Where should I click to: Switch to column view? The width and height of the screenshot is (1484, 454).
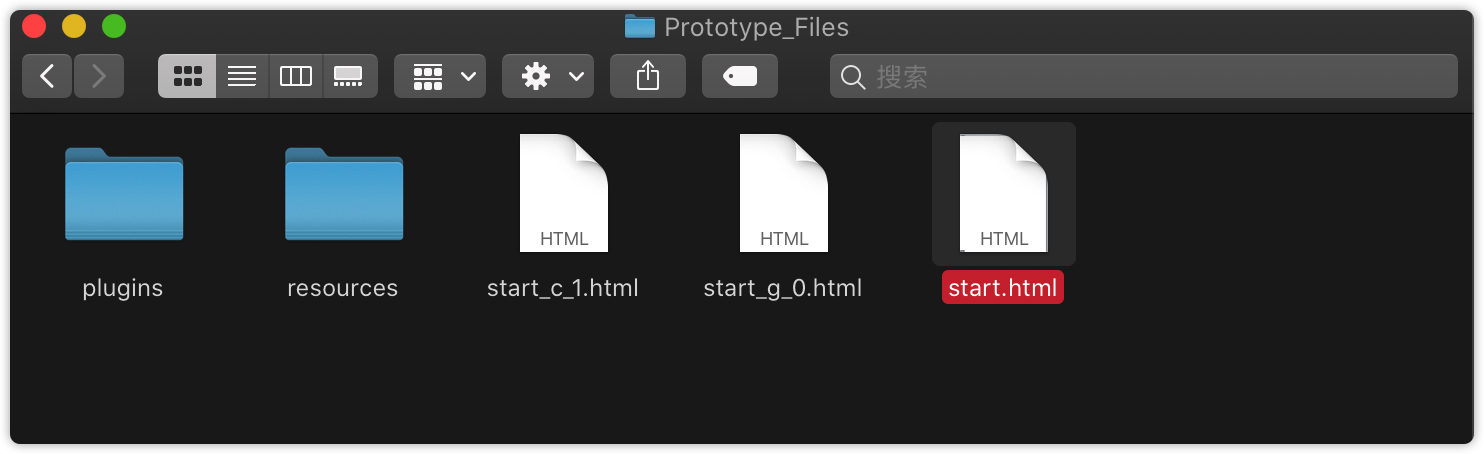(x=296, y=76)
